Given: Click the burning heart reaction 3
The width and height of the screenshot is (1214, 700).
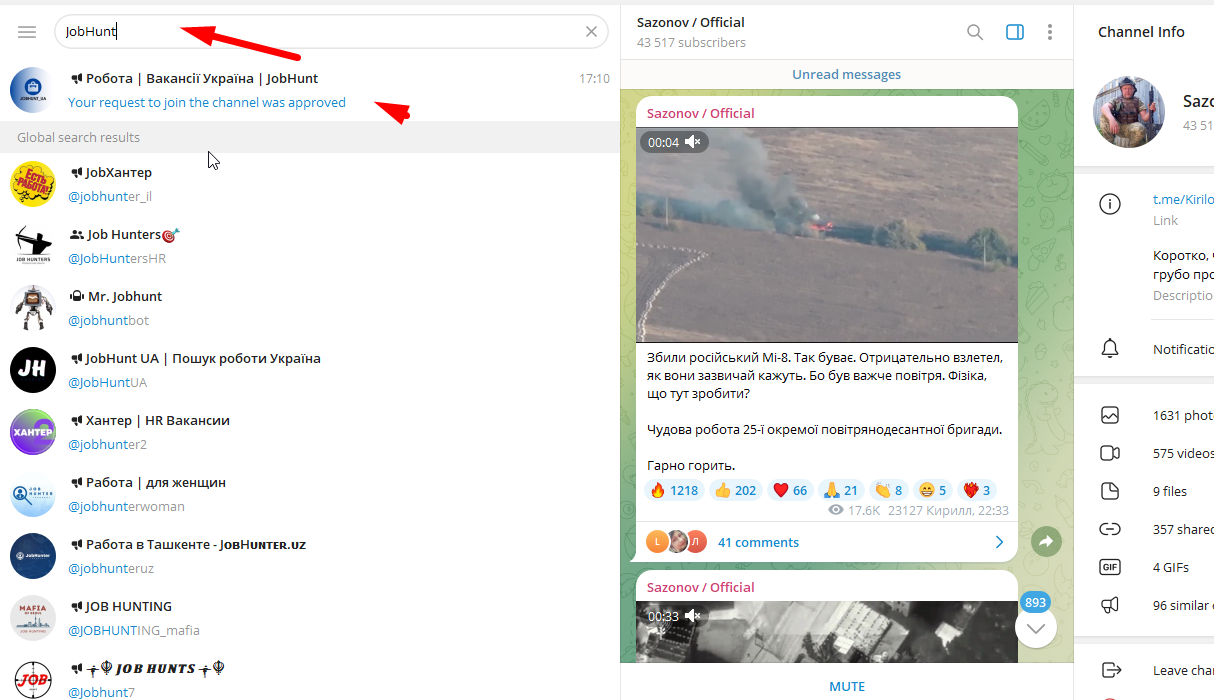Looking at the screenshot, I should coord(976,490).
